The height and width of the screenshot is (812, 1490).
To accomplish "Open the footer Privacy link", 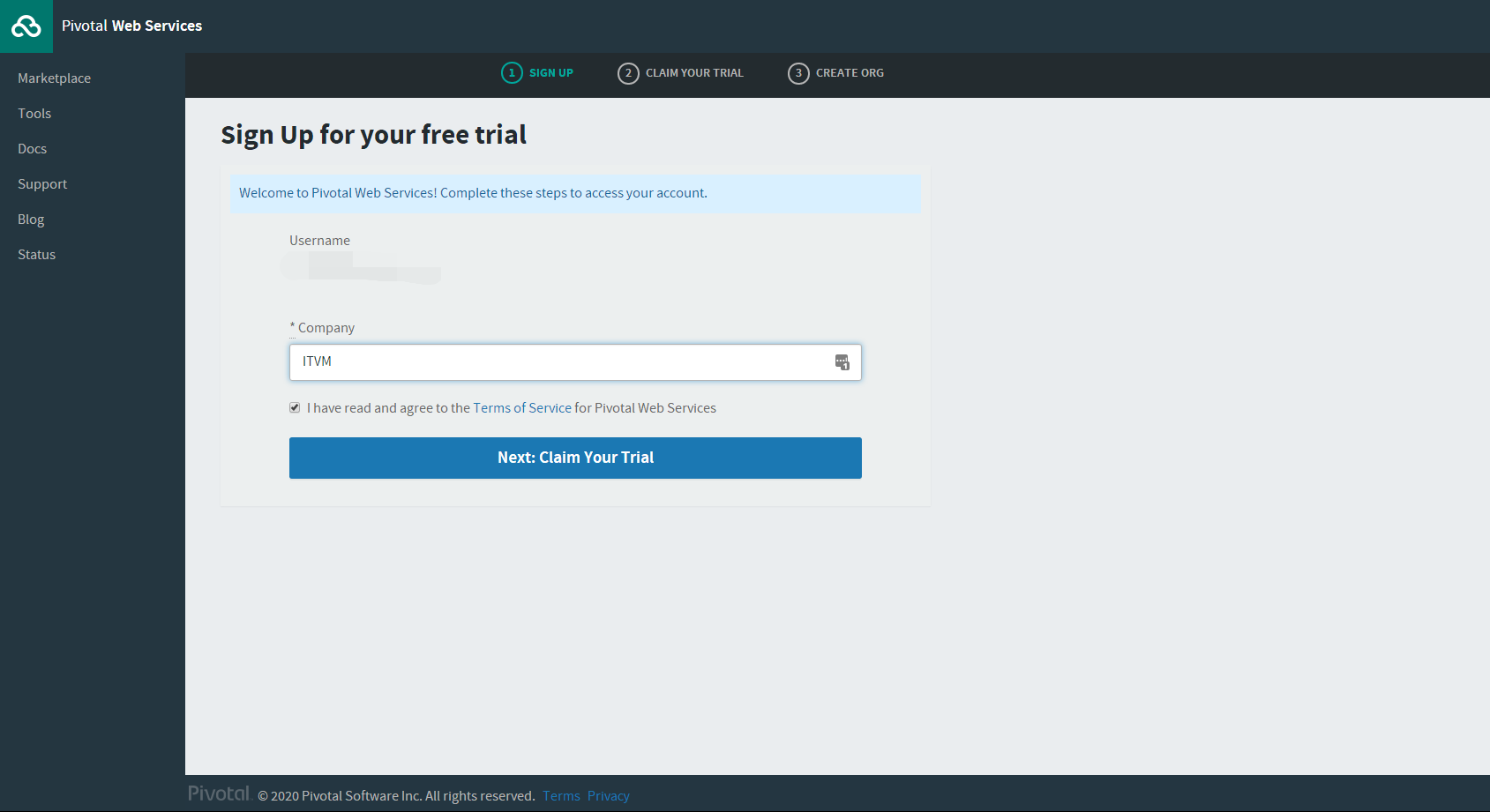I will tap(609, 796).
